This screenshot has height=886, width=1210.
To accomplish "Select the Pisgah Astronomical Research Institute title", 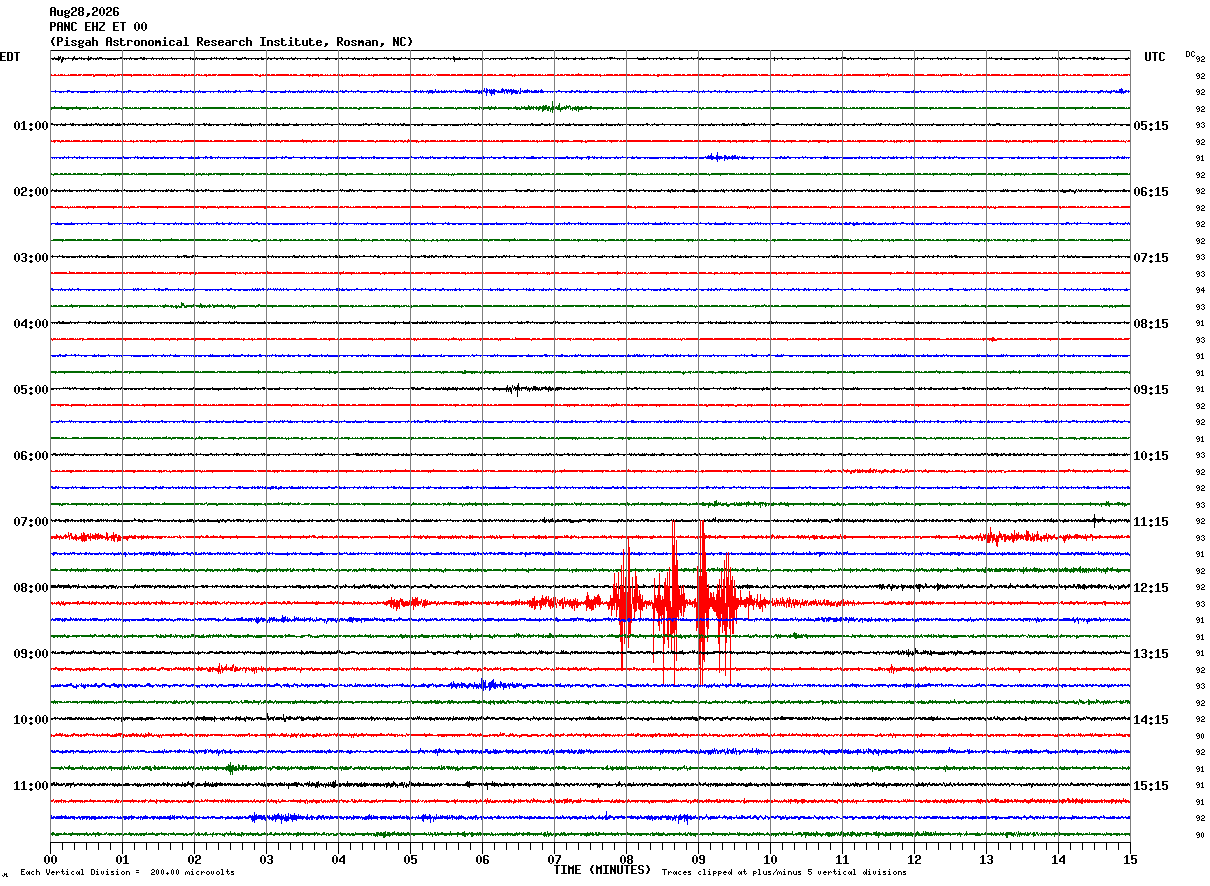I will 231,42.
